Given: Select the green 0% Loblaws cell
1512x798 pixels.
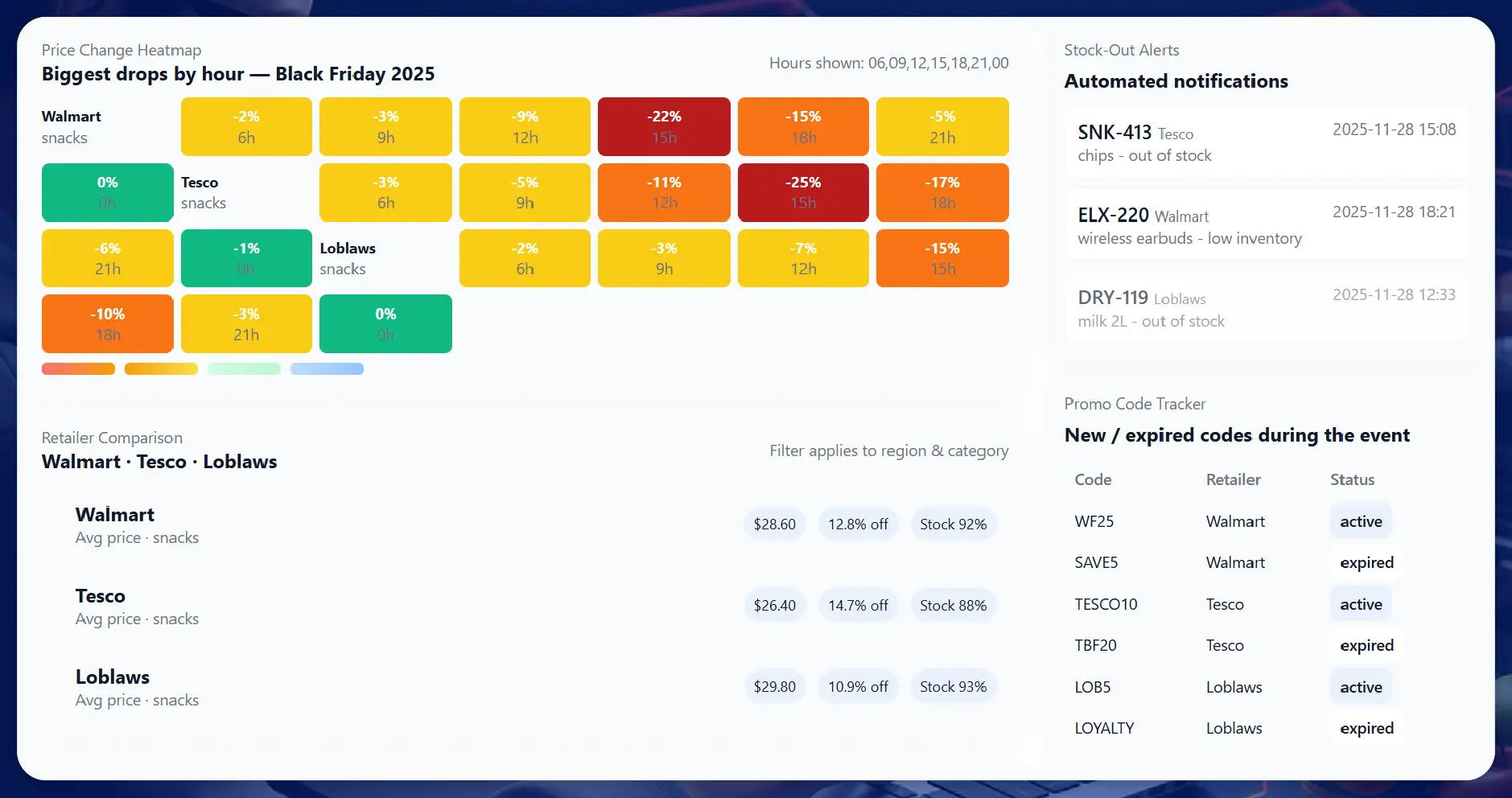Looking at the screenshot, I should coord(385,323).
